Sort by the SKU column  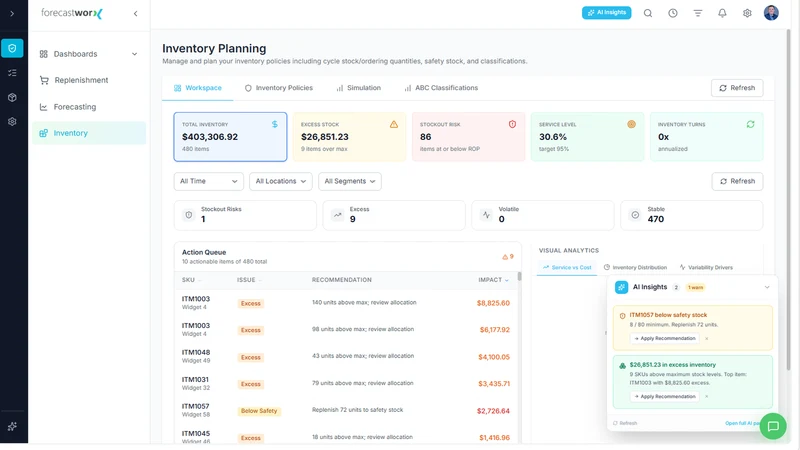(x=191, y=280)
